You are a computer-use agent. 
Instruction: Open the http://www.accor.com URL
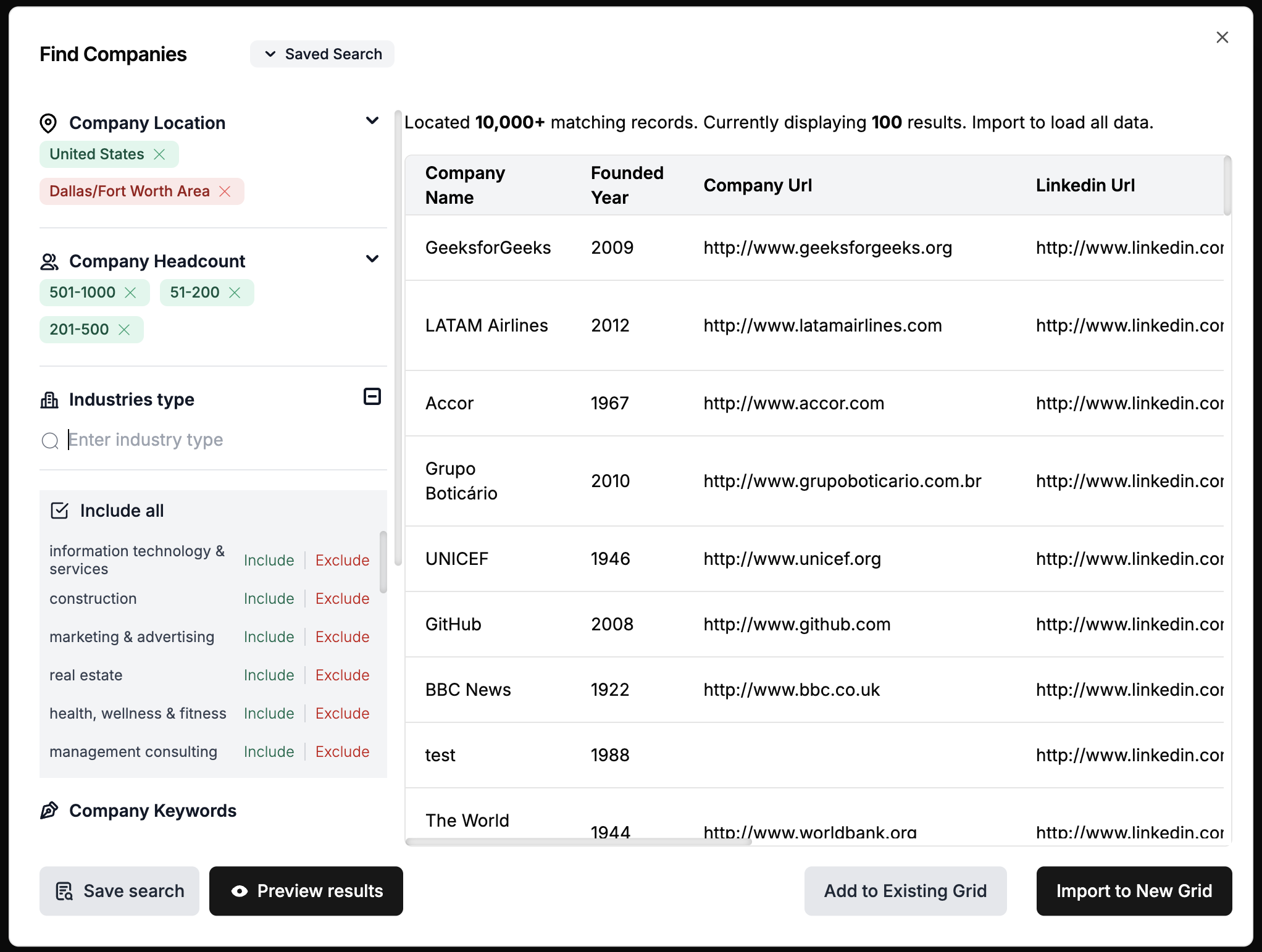(x=793, y=403)
